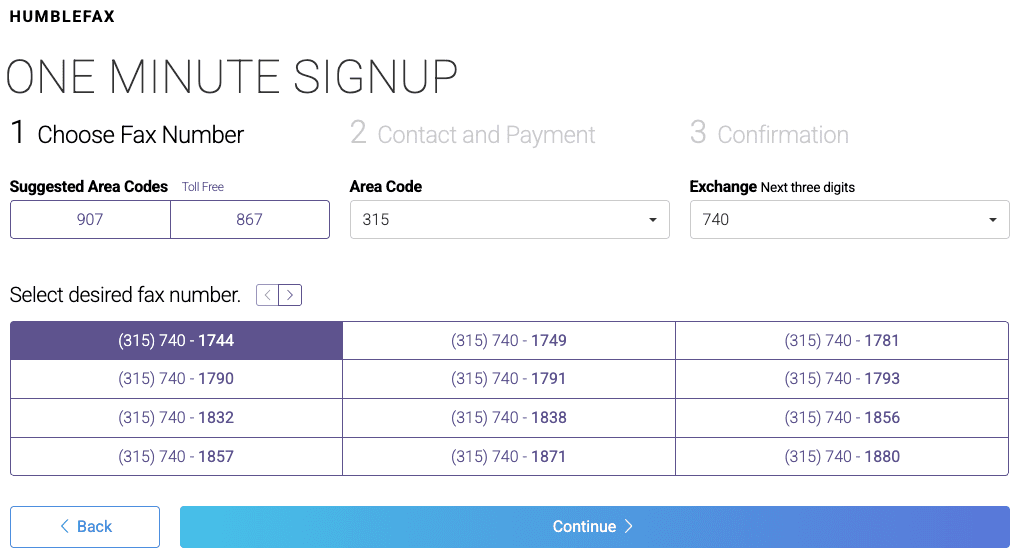Go Back to the previous page
The image size is (1021, 560).
coord(85,527)
